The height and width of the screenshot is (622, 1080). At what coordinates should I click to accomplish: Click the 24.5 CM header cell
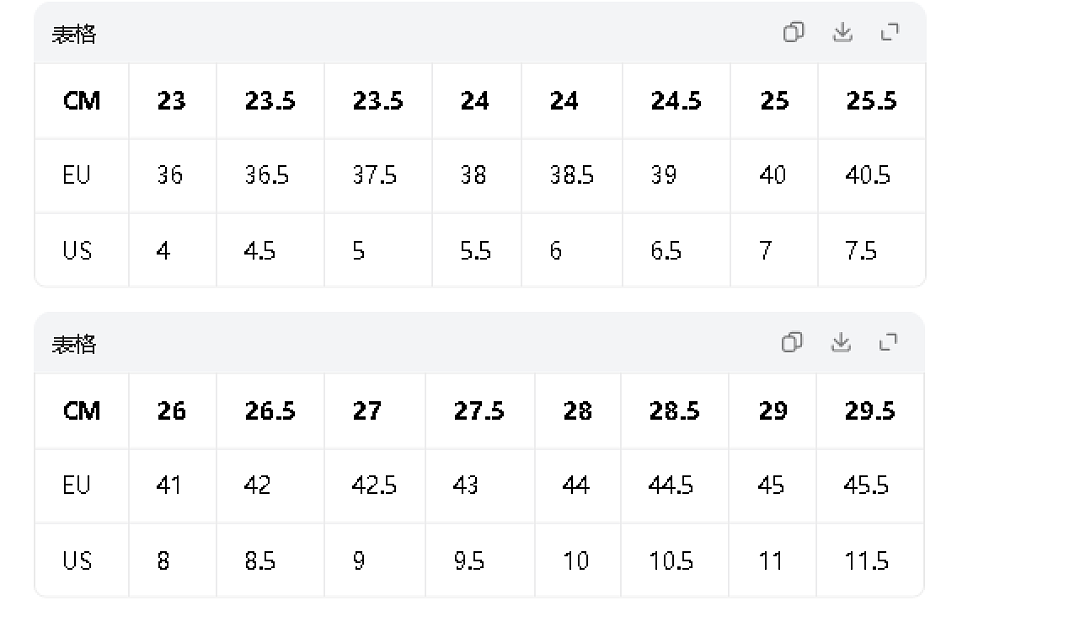(676, 101)
